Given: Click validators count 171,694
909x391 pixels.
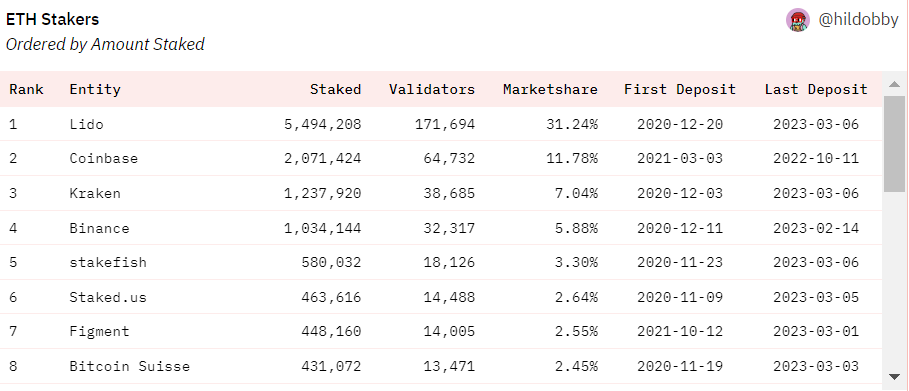Looking at the screenshot, I should 445,124.
